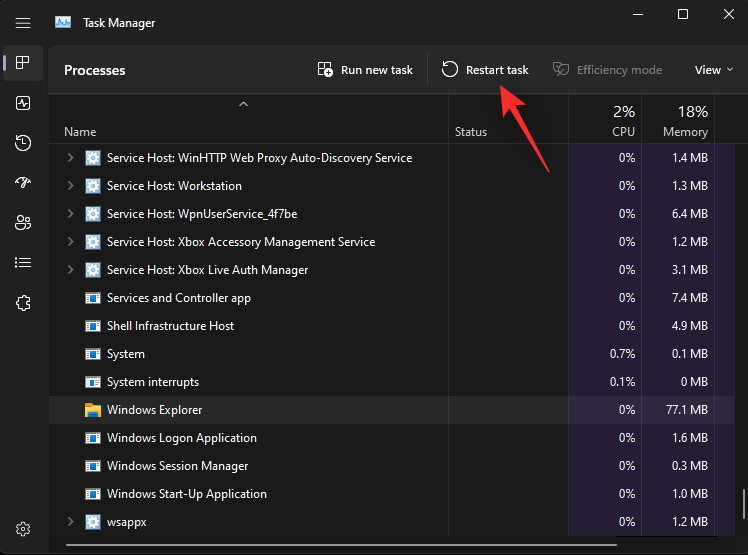
Task: Click the Xbox Accessory Management Service gear icon
Action: (93, 242)
